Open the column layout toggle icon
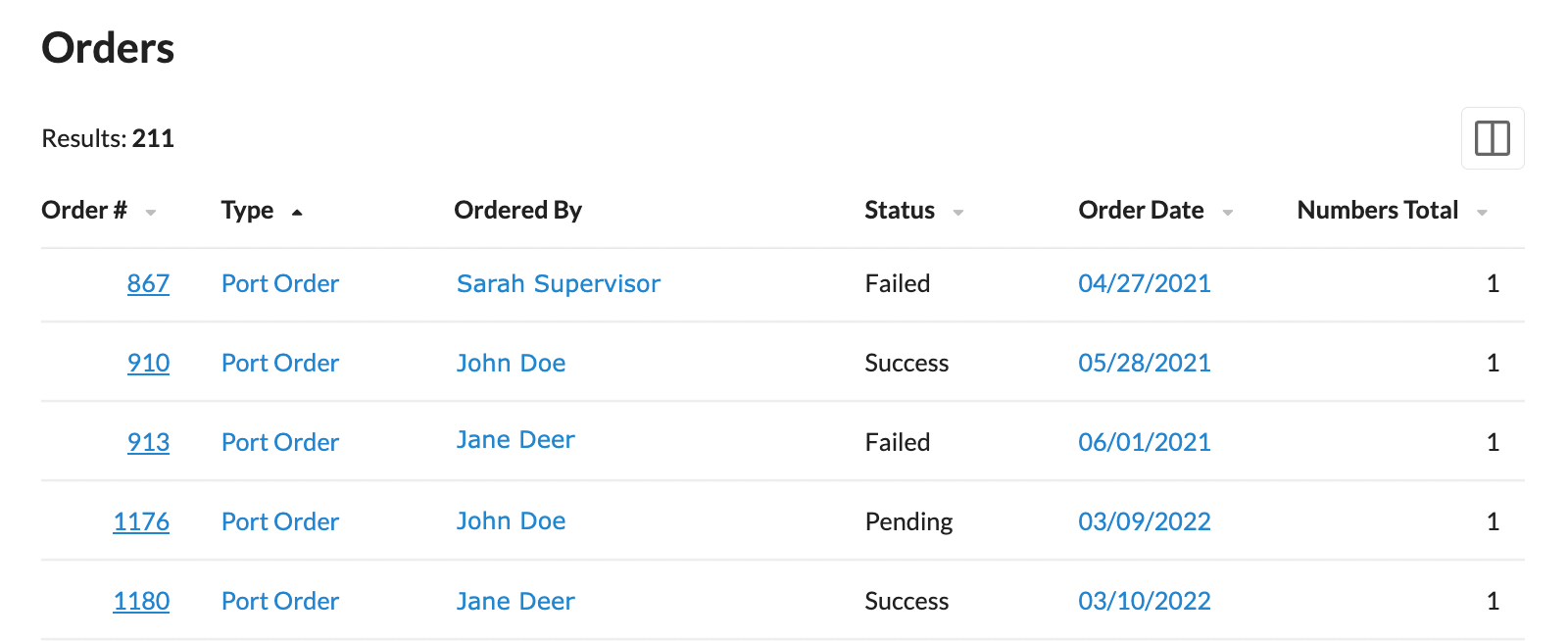This screenshot has height=641, width=1568. coord(1493,138)
